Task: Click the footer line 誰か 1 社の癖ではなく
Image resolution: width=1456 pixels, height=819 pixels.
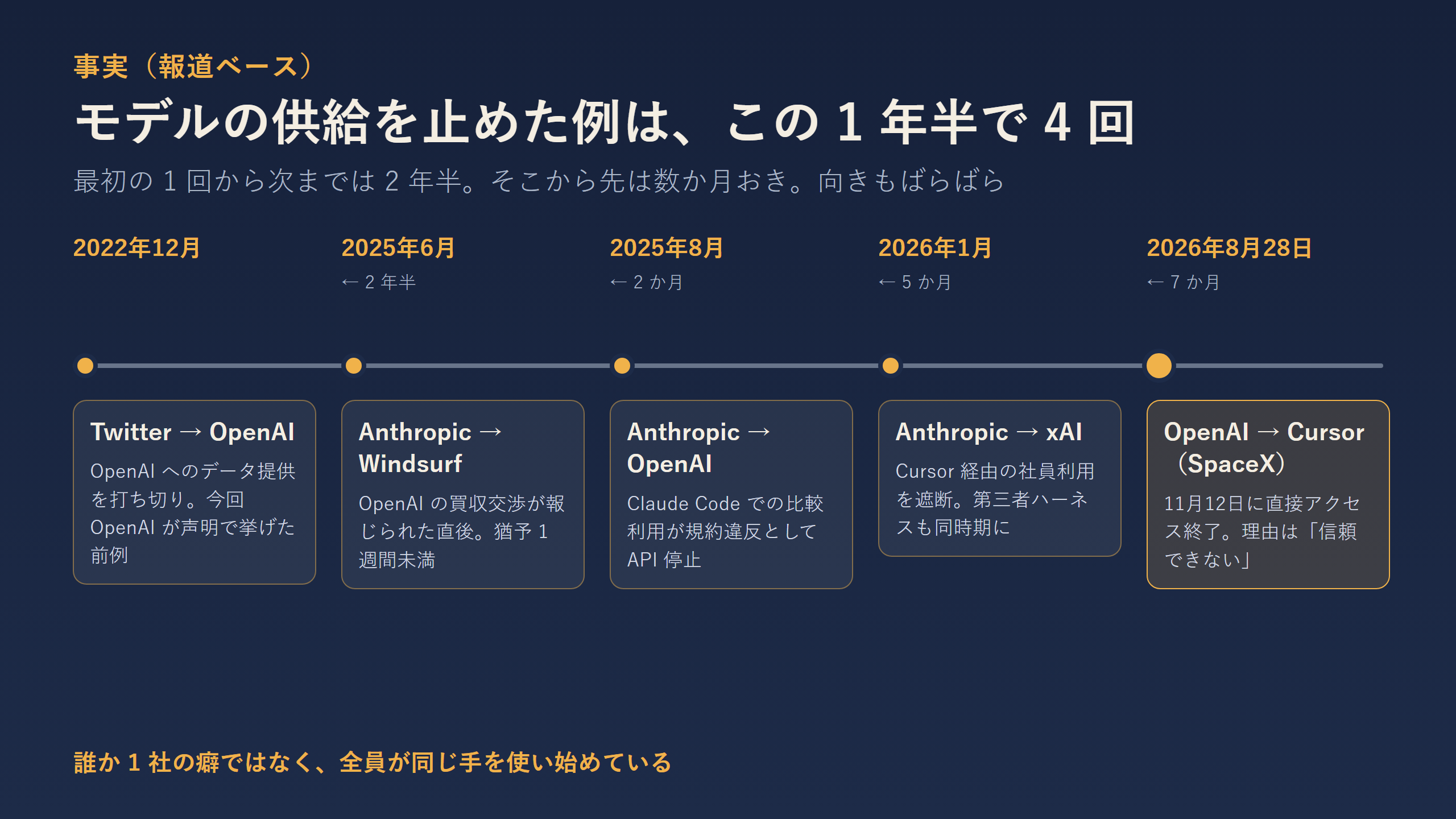Action: click(373, 762)
